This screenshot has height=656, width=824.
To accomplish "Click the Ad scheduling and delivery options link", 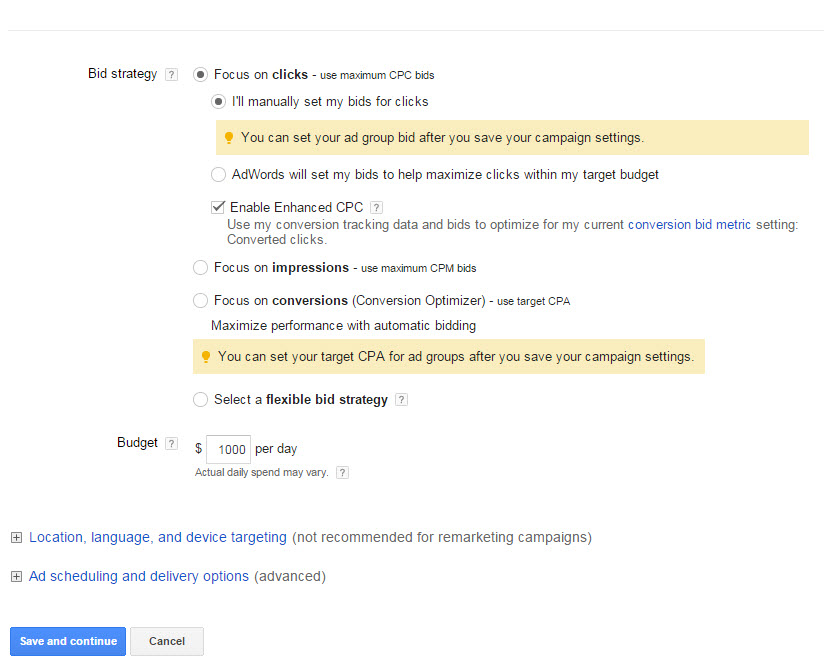I will 138,576.
